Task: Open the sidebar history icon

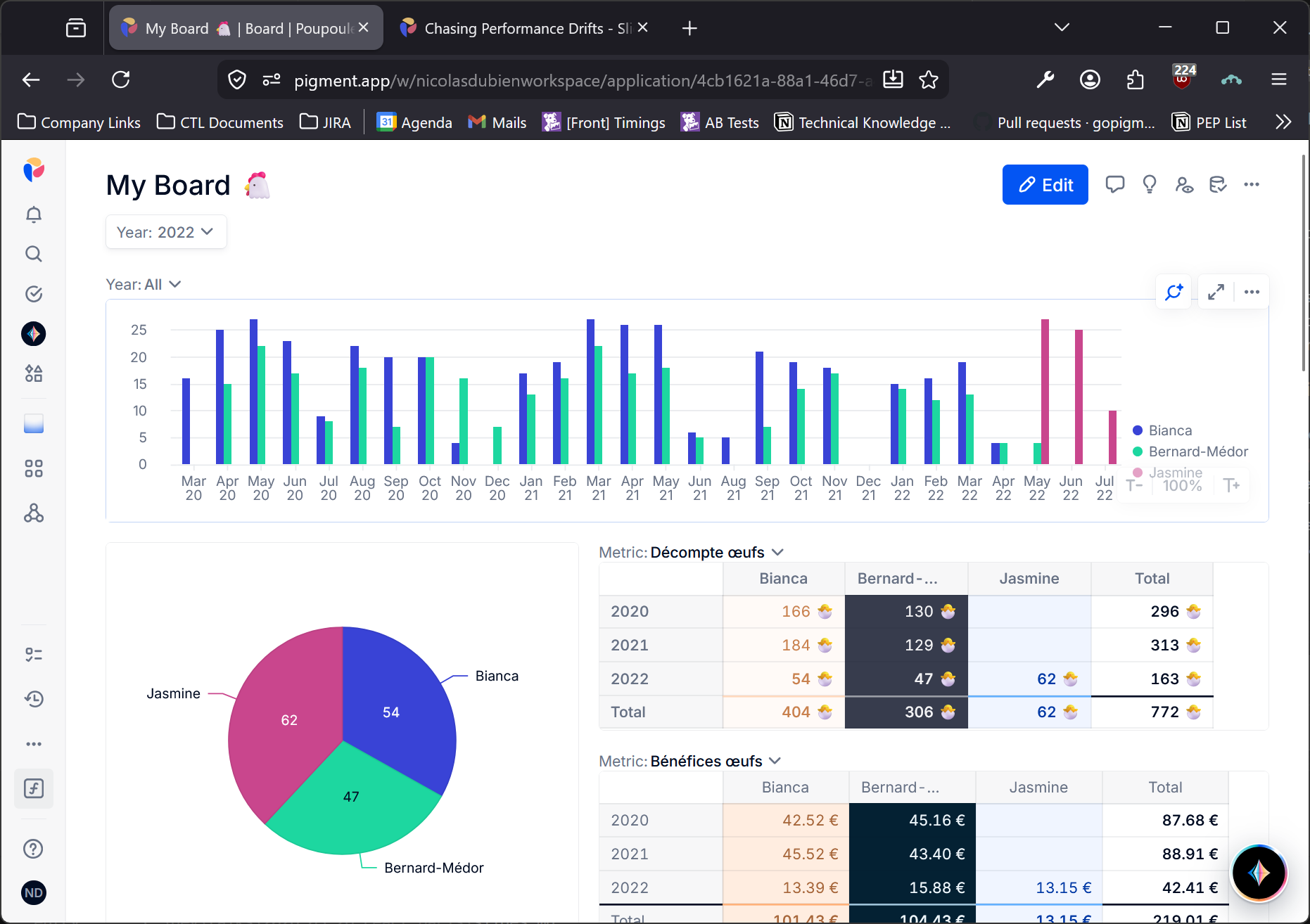Action: pyautogui.click(x=34, y=699)
